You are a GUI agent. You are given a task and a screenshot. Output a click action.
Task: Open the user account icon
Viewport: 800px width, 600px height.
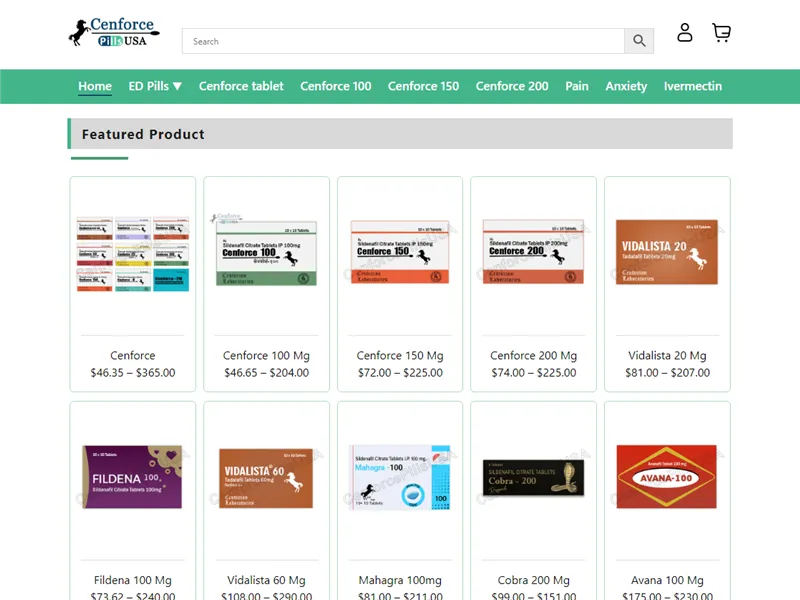(x=685, y=32)
